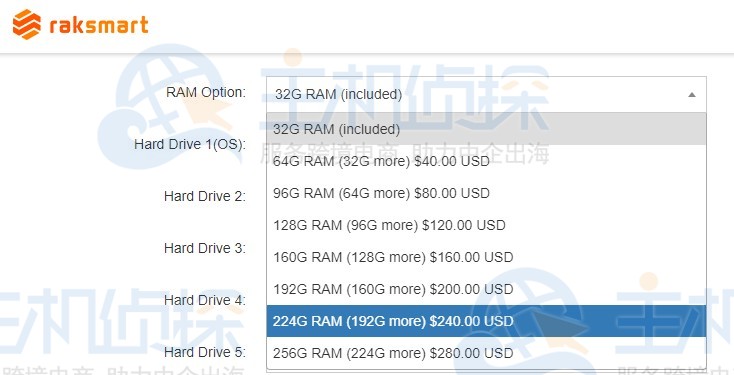Select highlighted 224G RAM $240.00 option
Image resolution: width=734 pixels, height=375 pixels.
point(486,321)
